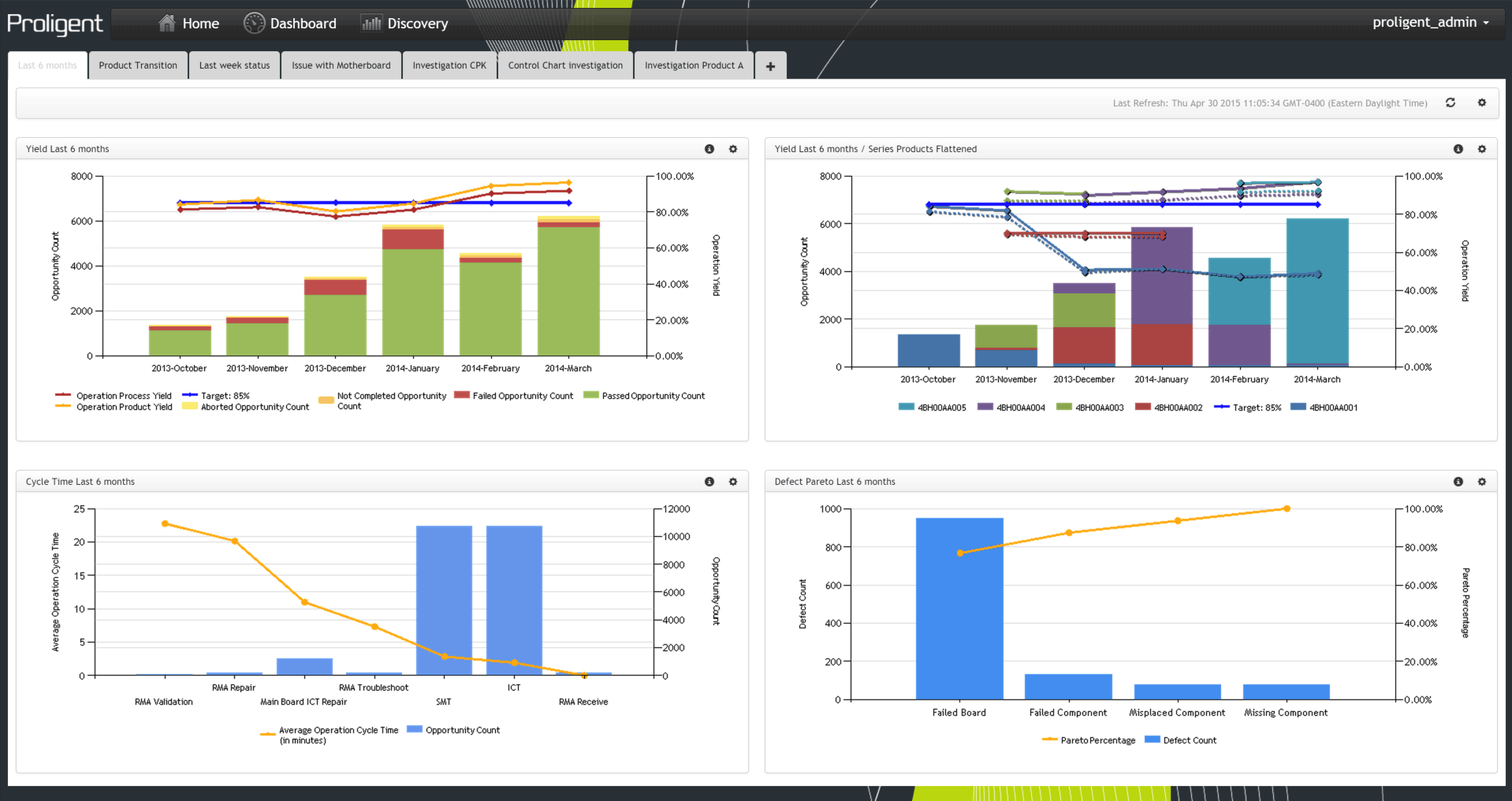The width and height of the screenshot is (1512, 801).
Task: Click info icon on Yield Last 6 months panel
Action: click(709, 149)
